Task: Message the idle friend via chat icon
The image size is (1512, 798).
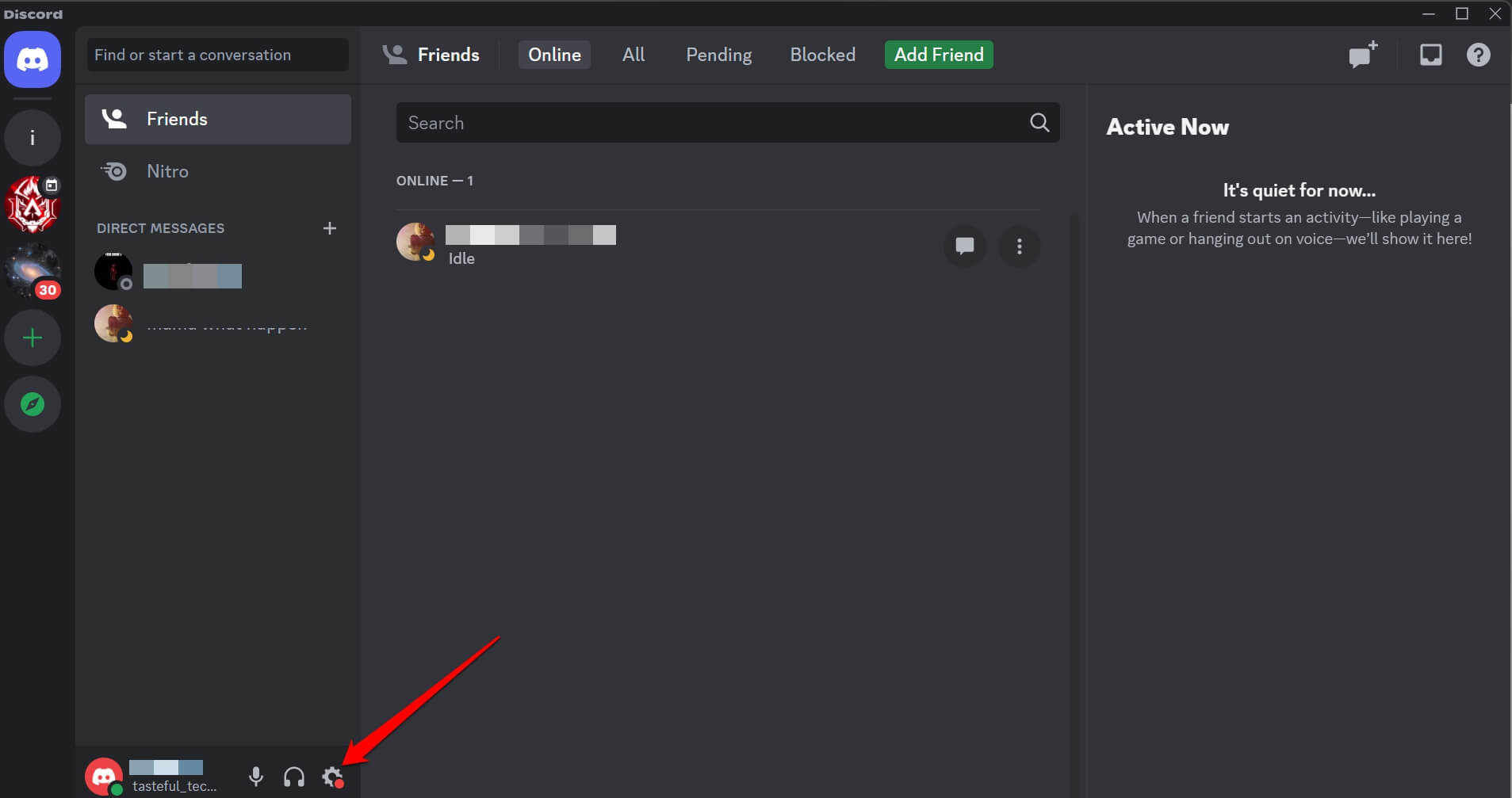Action: pyautogui.click(x=964, y=246)
